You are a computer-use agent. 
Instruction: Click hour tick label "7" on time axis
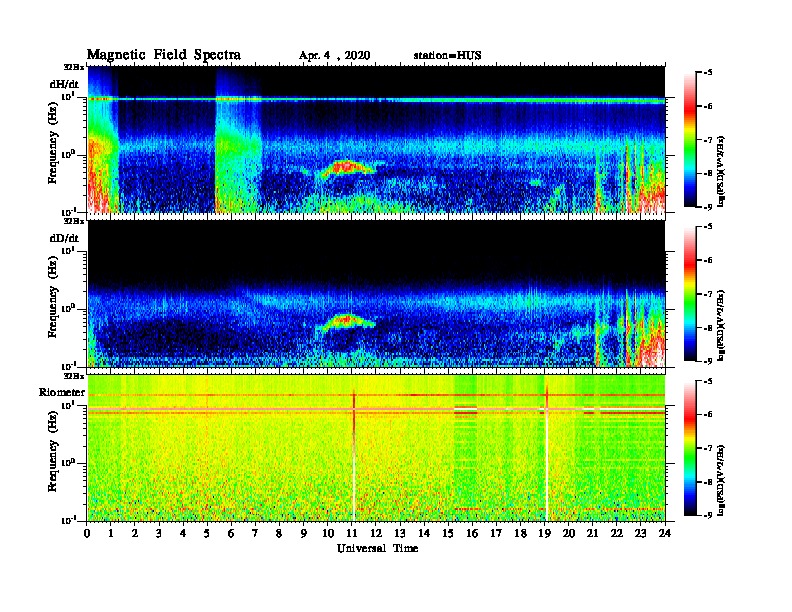tap(255, 533)
